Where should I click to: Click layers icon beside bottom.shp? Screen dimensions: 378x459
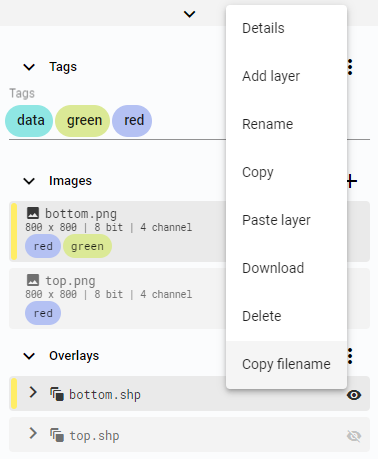point(57,394)
